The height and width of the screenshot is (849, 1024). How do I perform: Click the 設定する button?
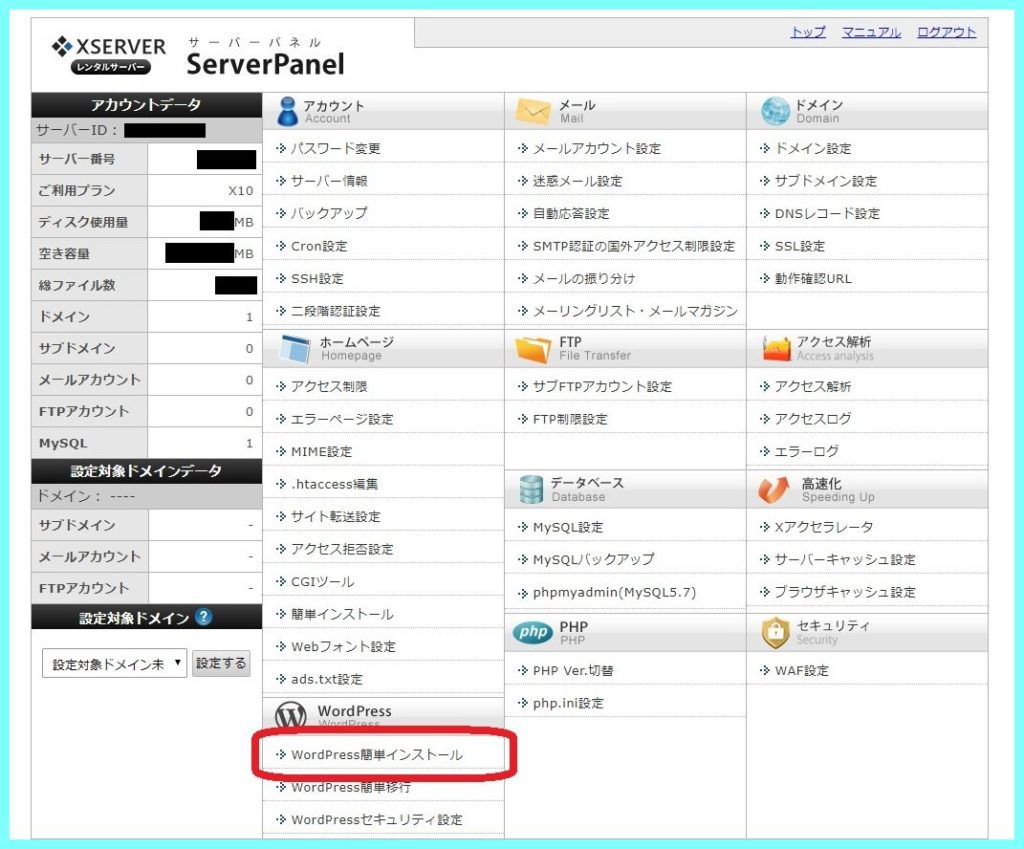pyautogui.click(x=221, y=663)
